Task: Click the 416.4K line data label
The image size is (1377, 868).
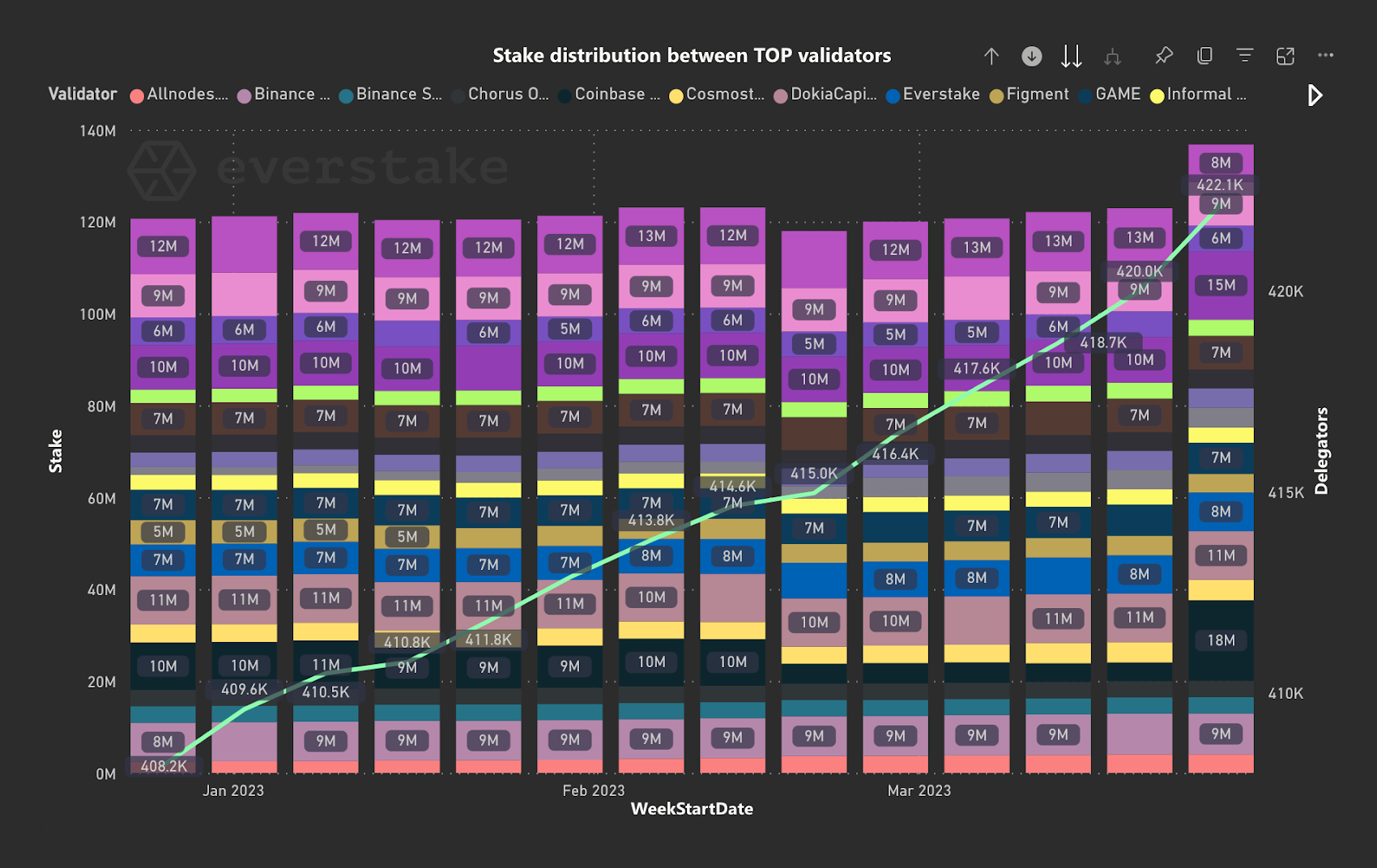Action: pos(895,454)
